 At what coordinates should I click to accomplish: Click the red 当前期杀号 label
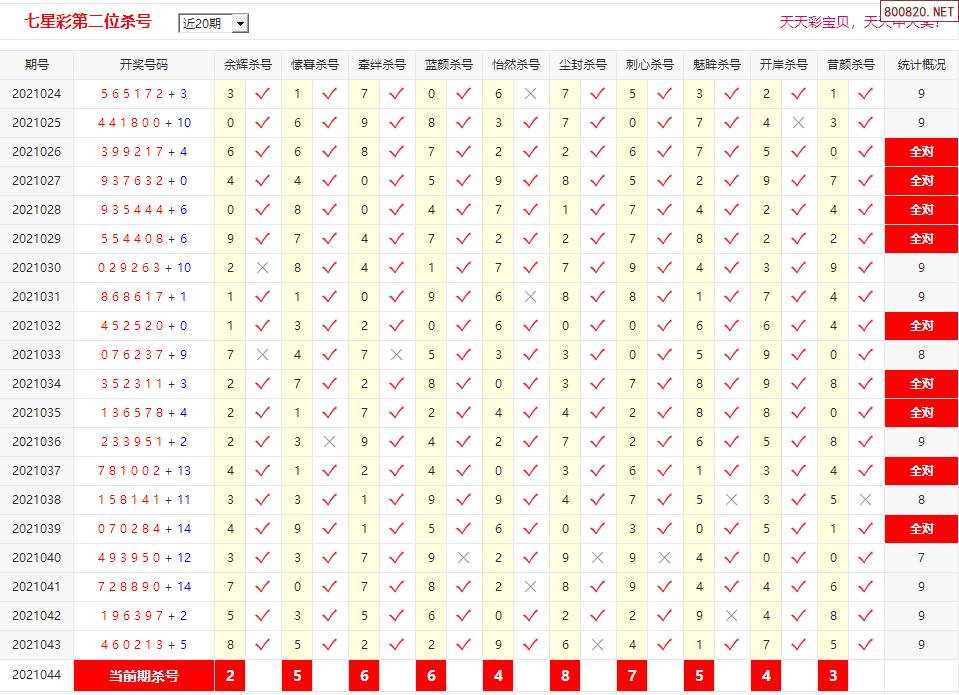click(x=144, y=676)
